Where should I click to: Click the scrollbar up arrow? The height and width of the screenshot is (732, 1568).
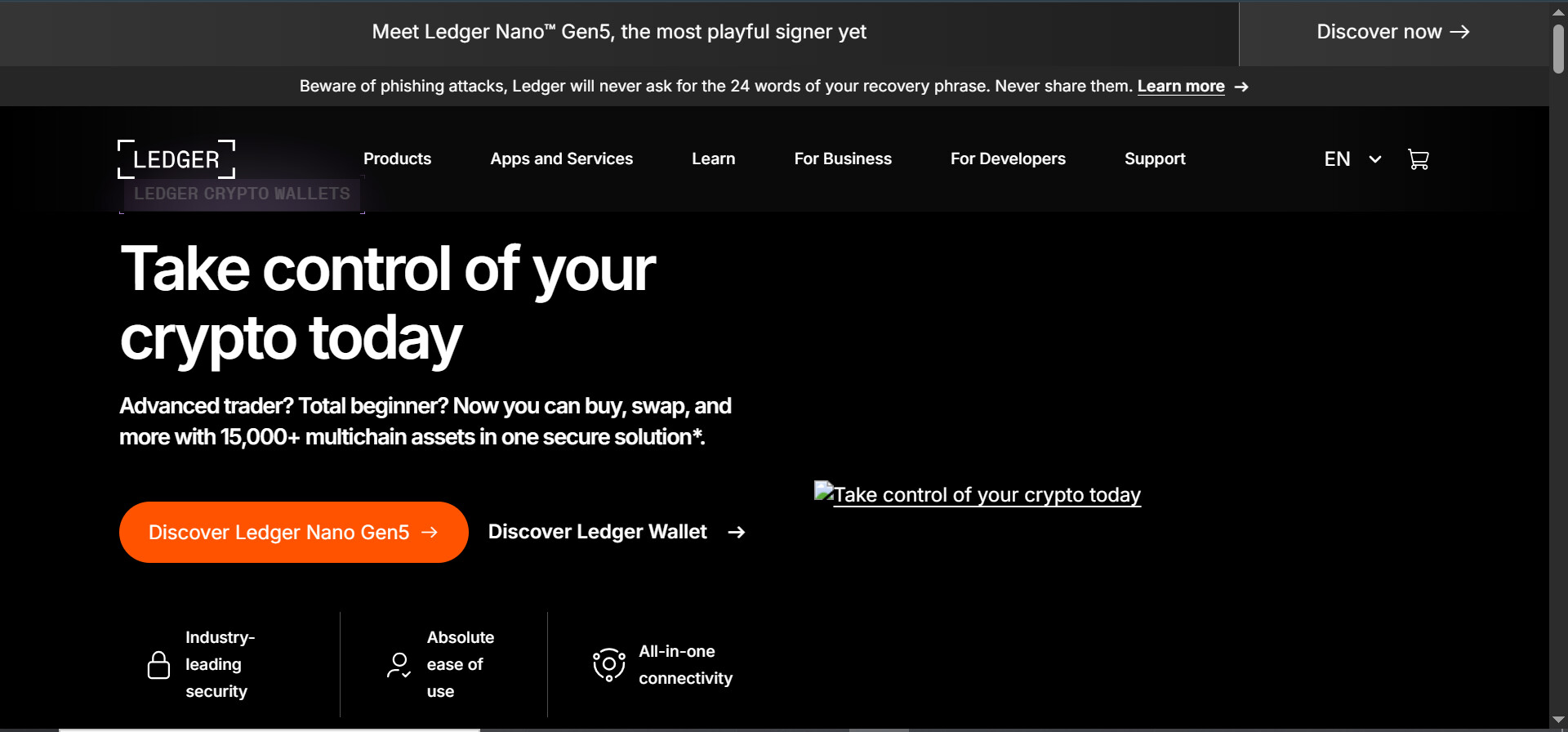[x=1558, y=12]
